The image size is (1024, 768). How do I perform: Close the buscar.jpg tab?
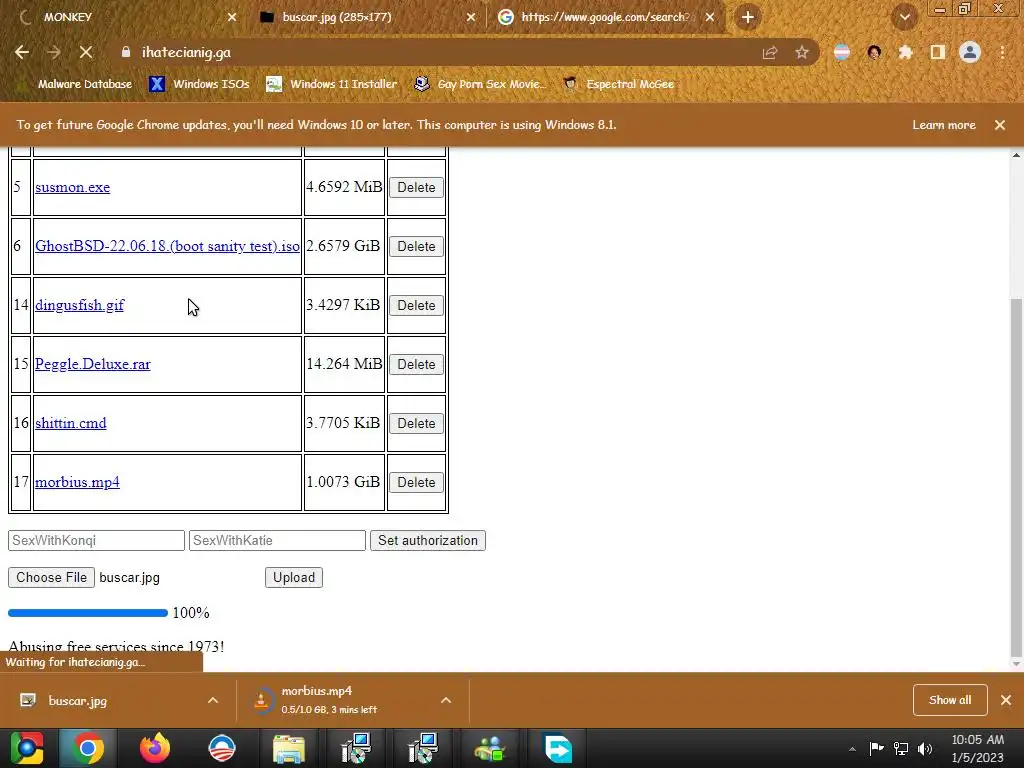pos(471,18)
